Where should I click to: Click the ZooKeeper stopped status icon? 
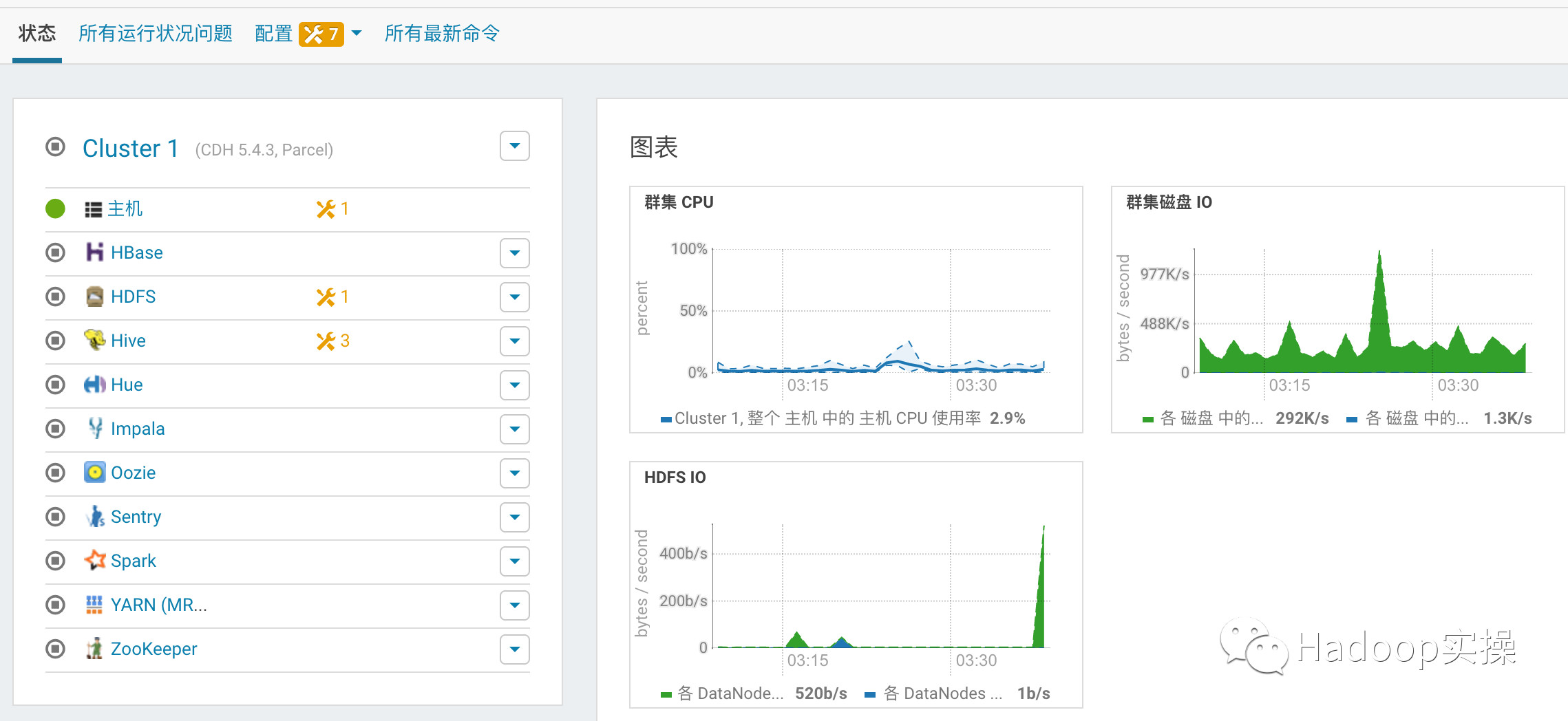(x=55, y=649)
